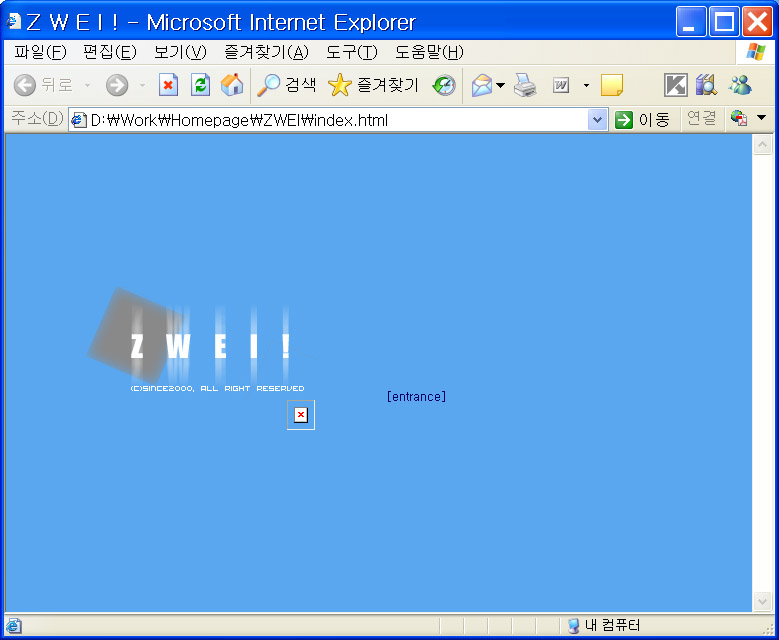Close the Internet Explorer window

pos(757,21)
